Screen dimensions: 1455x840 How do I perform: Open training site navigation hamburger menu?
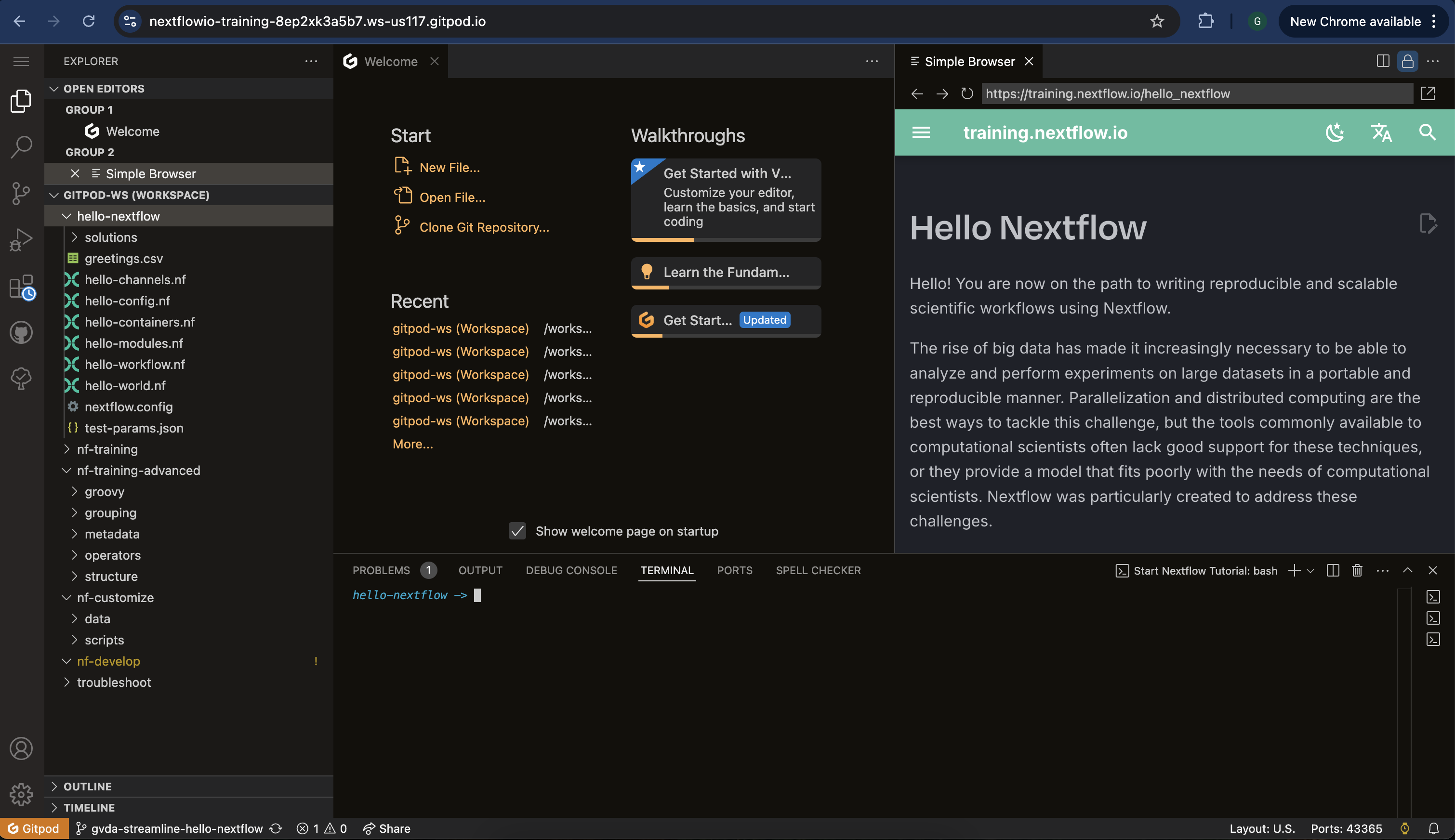pyautogui.click(x=921, y=132)
